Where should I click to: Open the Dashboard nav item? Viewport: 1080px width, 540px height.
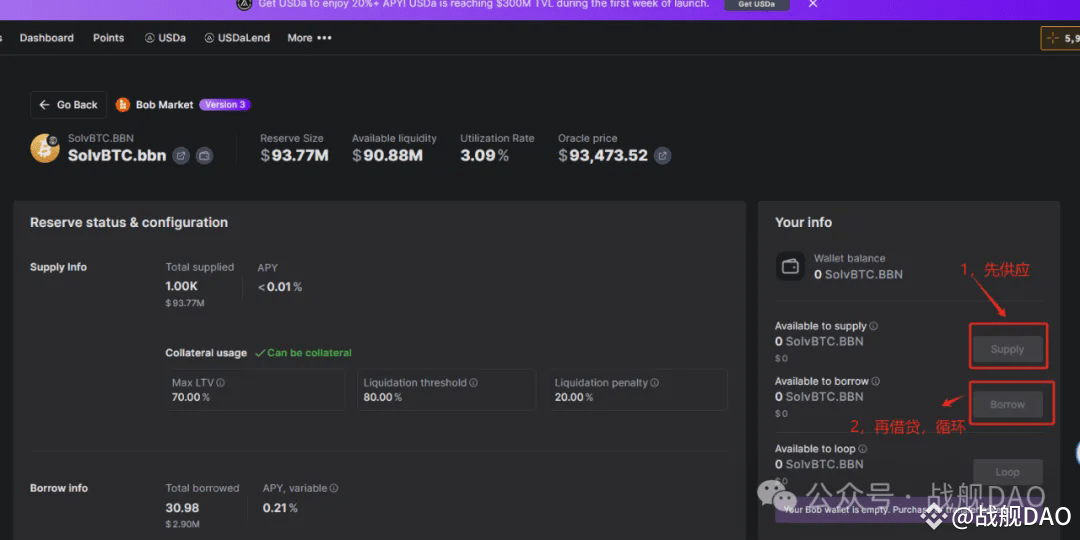point(47,38)
